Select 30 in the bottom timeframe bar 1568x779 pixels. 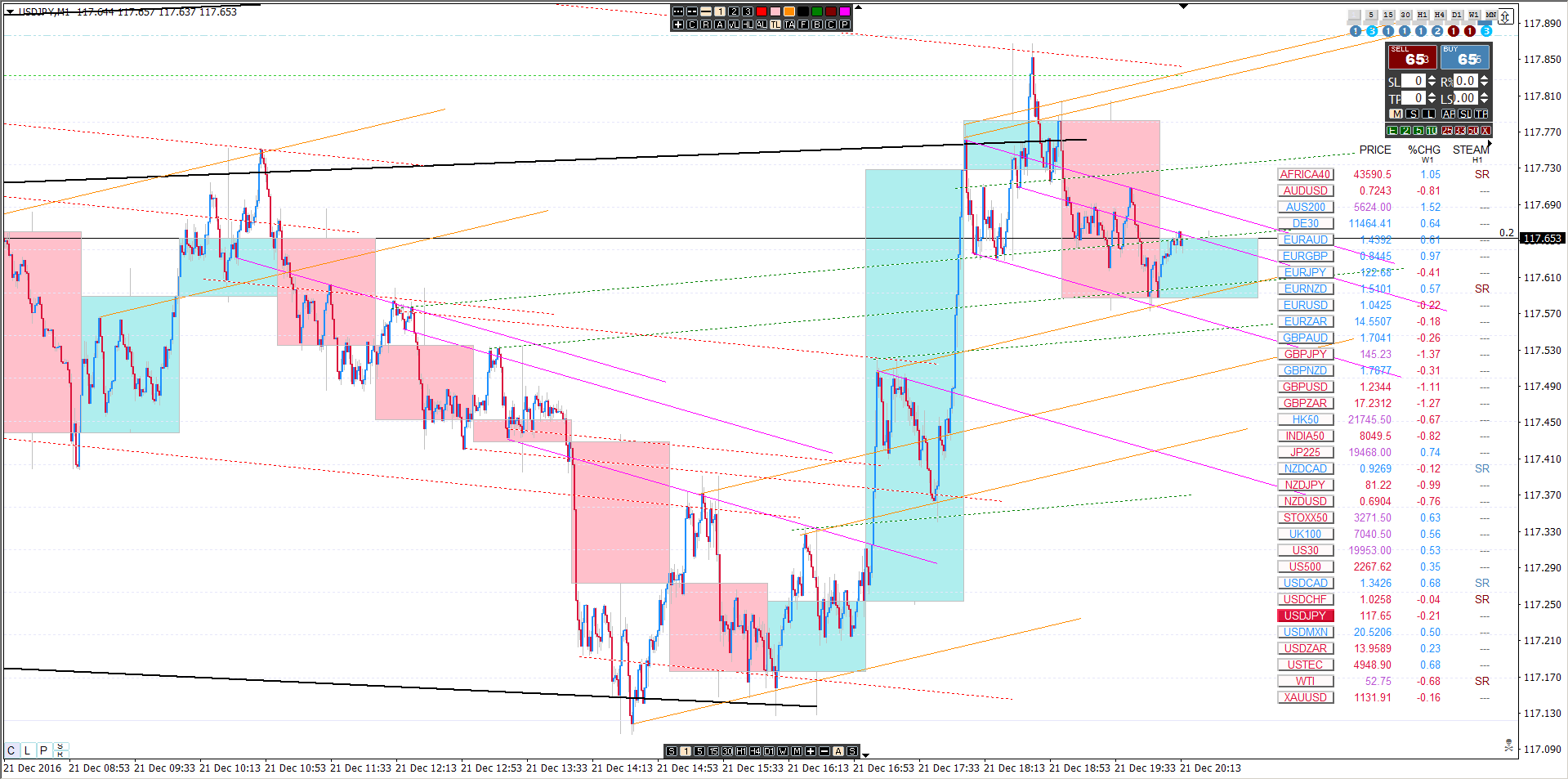[727, 751]
